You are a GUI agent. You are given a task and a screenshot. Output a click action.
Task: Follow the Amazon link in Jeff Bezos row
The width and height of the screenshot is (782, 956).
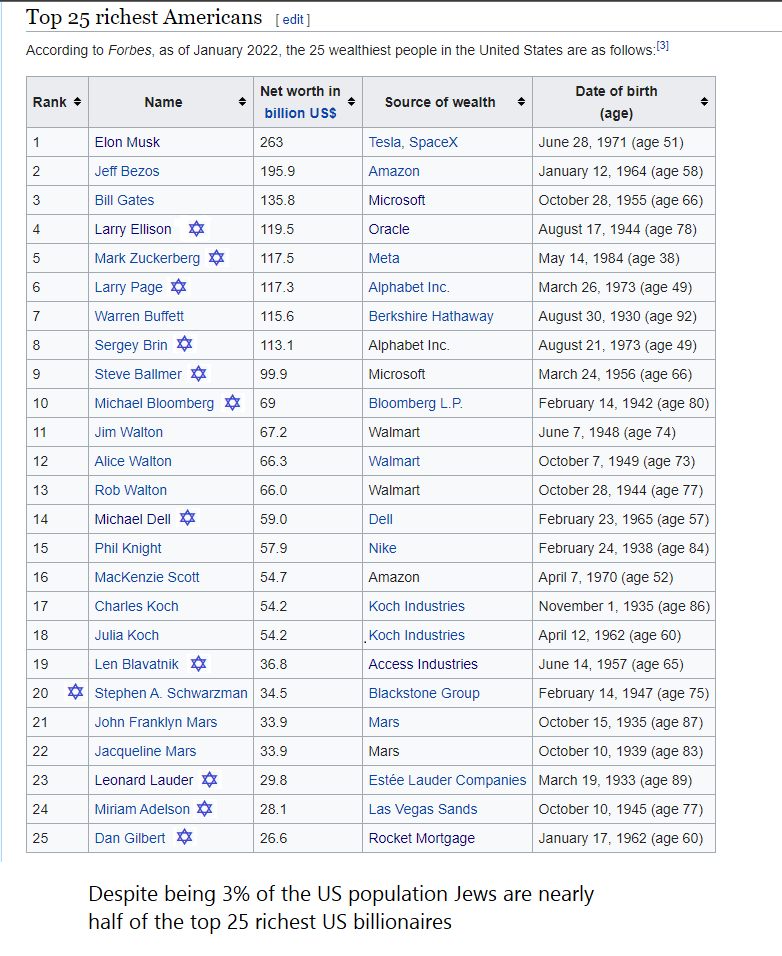coord(394,171)
